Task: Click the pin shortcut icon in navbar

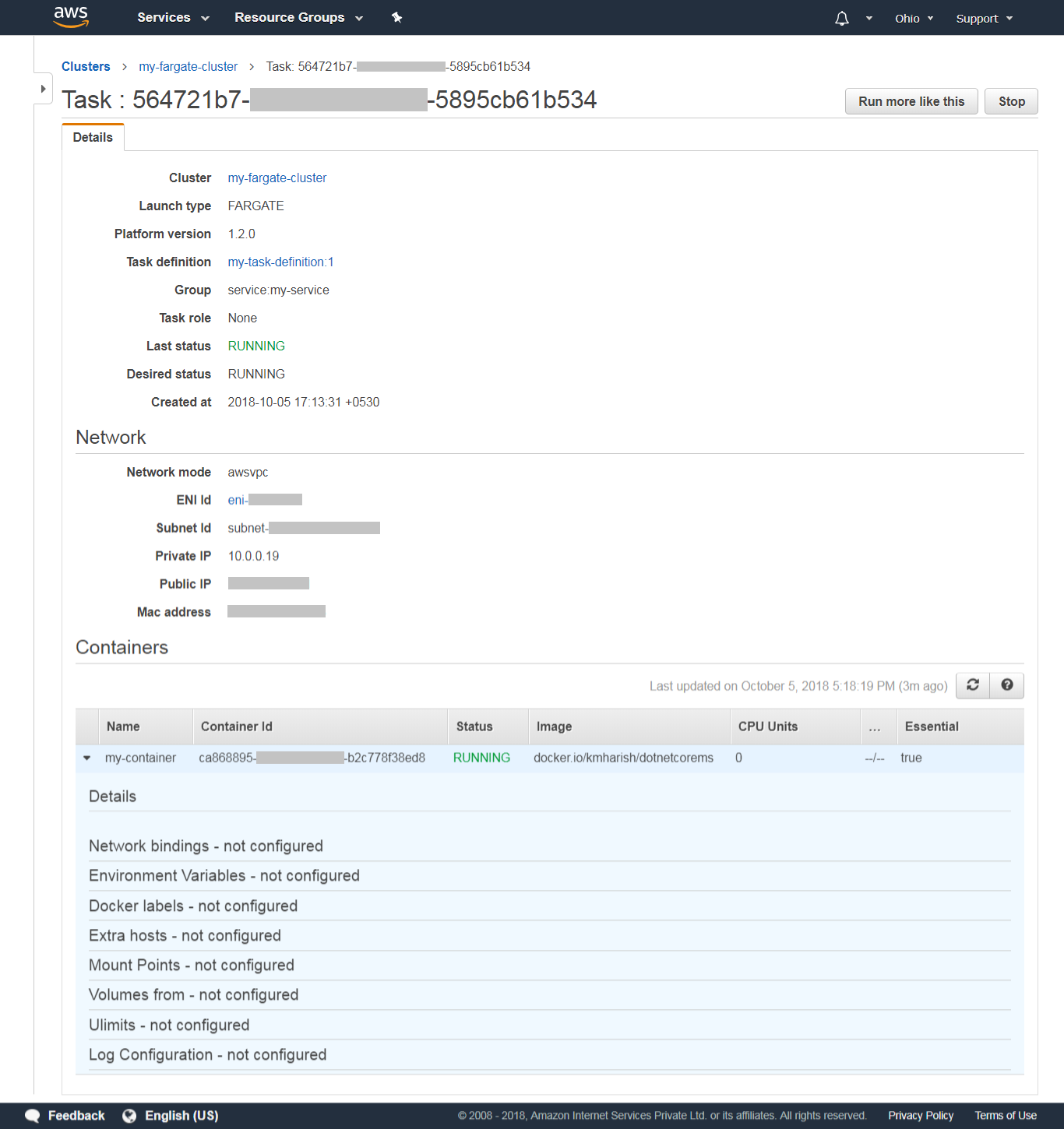Action: [396, 17]
